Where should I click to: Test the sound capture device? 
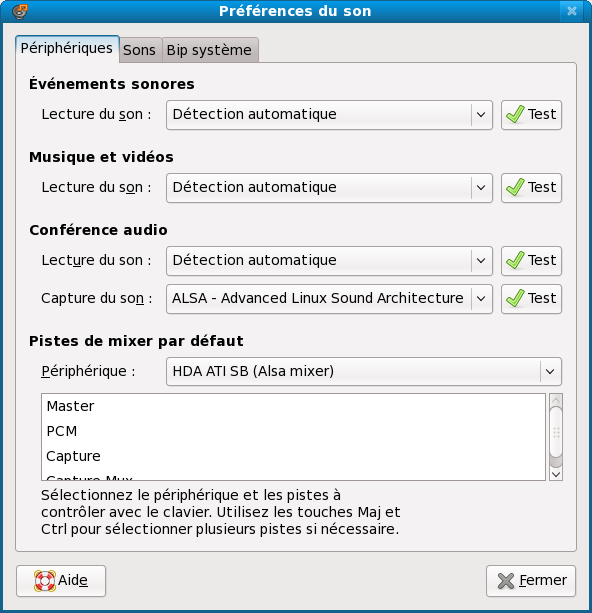pyautogui.click(x=531, y=299)
